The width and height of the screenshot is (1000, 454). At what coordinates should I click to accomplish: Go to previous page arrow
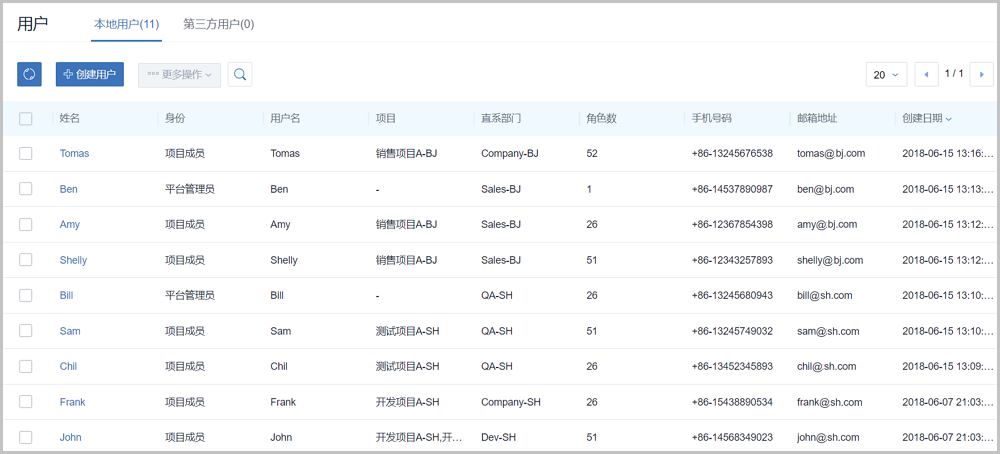[x=927, y=74]
